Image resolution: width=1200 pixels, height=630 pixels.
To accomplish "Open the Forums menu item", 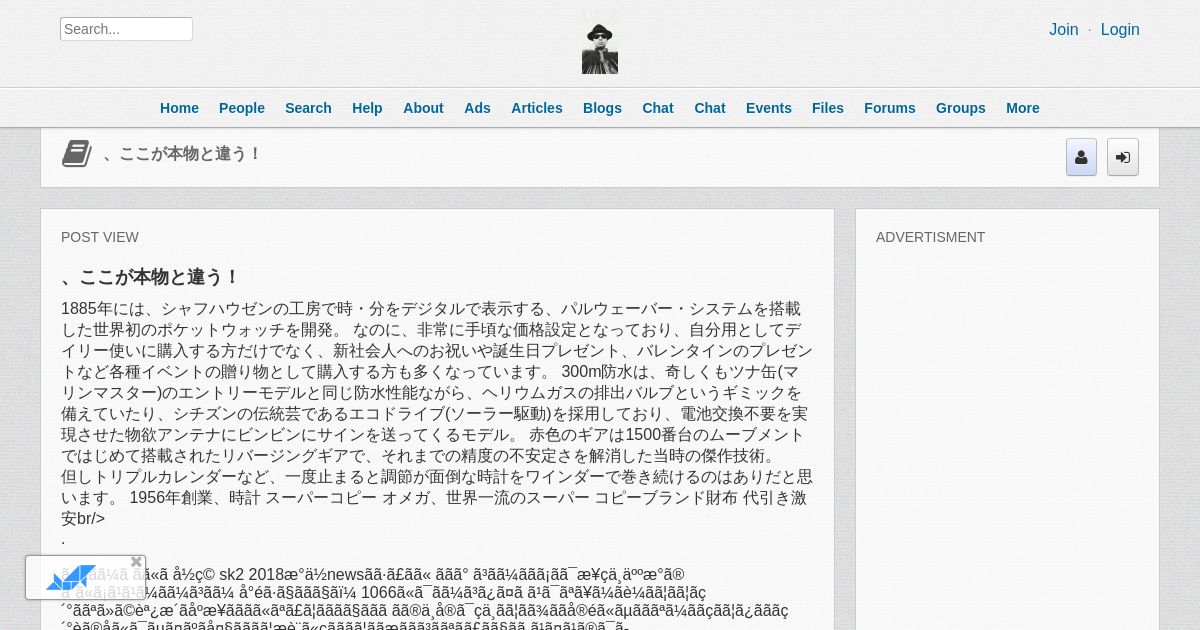I will pos(890,108).
